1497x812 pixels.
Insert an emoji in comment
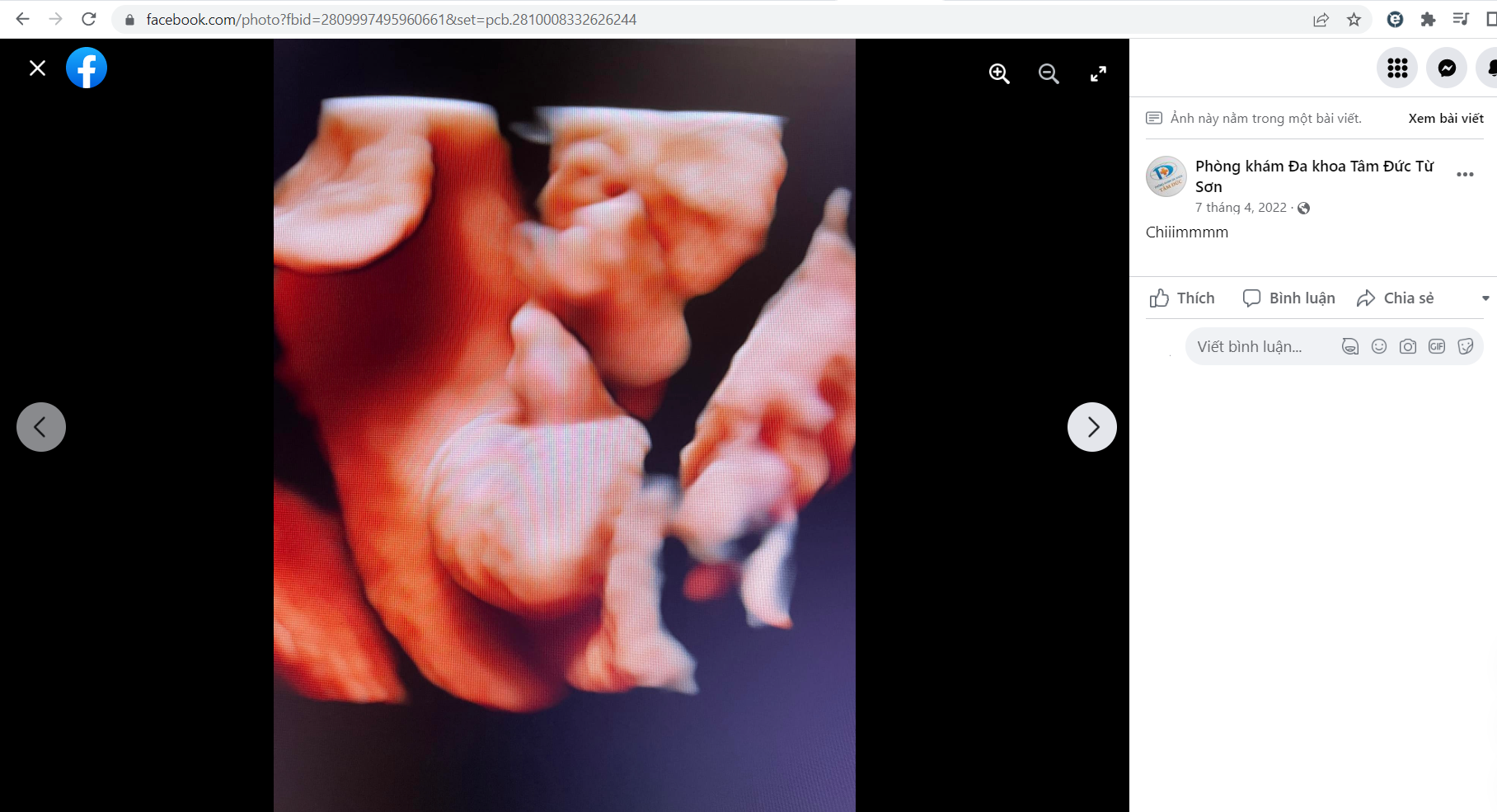click(1379, 346)
